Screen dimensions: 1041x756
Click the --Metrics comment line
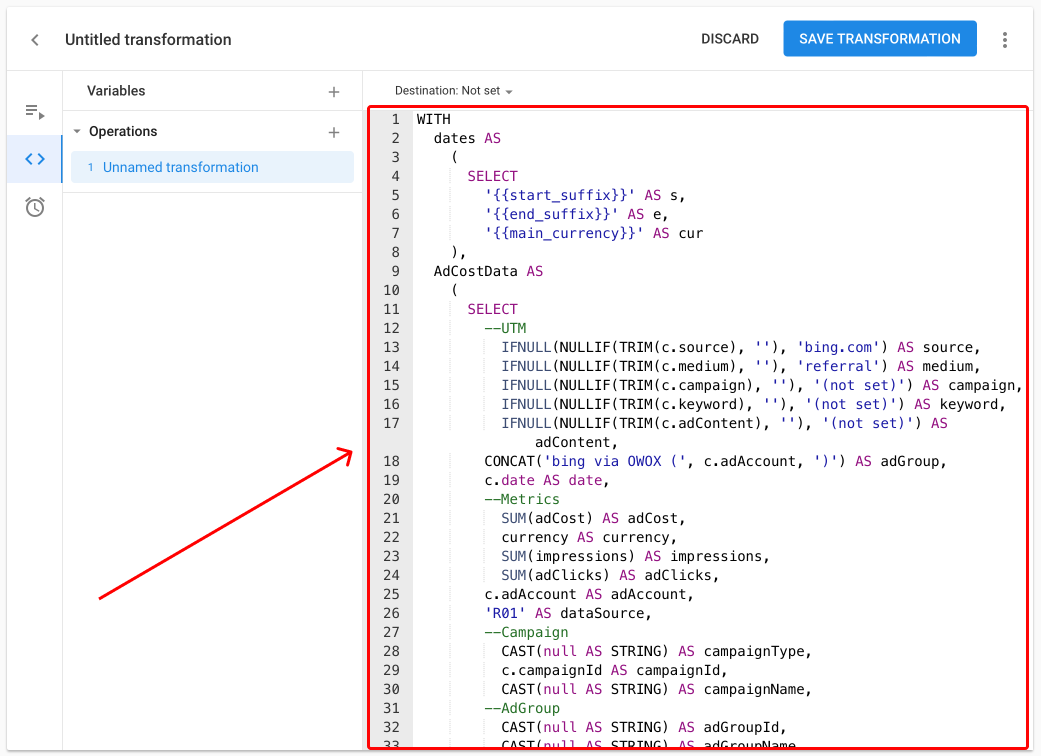tap(522, 499)
